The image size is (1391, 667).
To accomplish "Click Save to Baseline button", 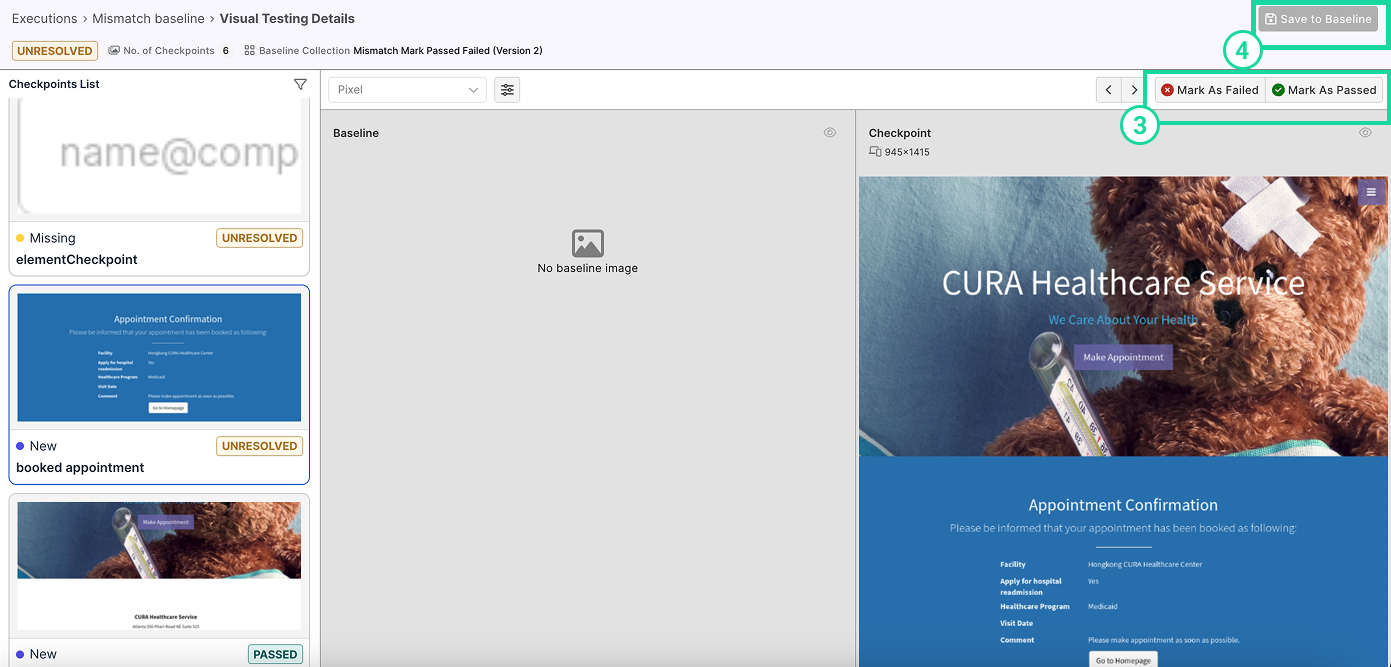I will pos(1318,19).
